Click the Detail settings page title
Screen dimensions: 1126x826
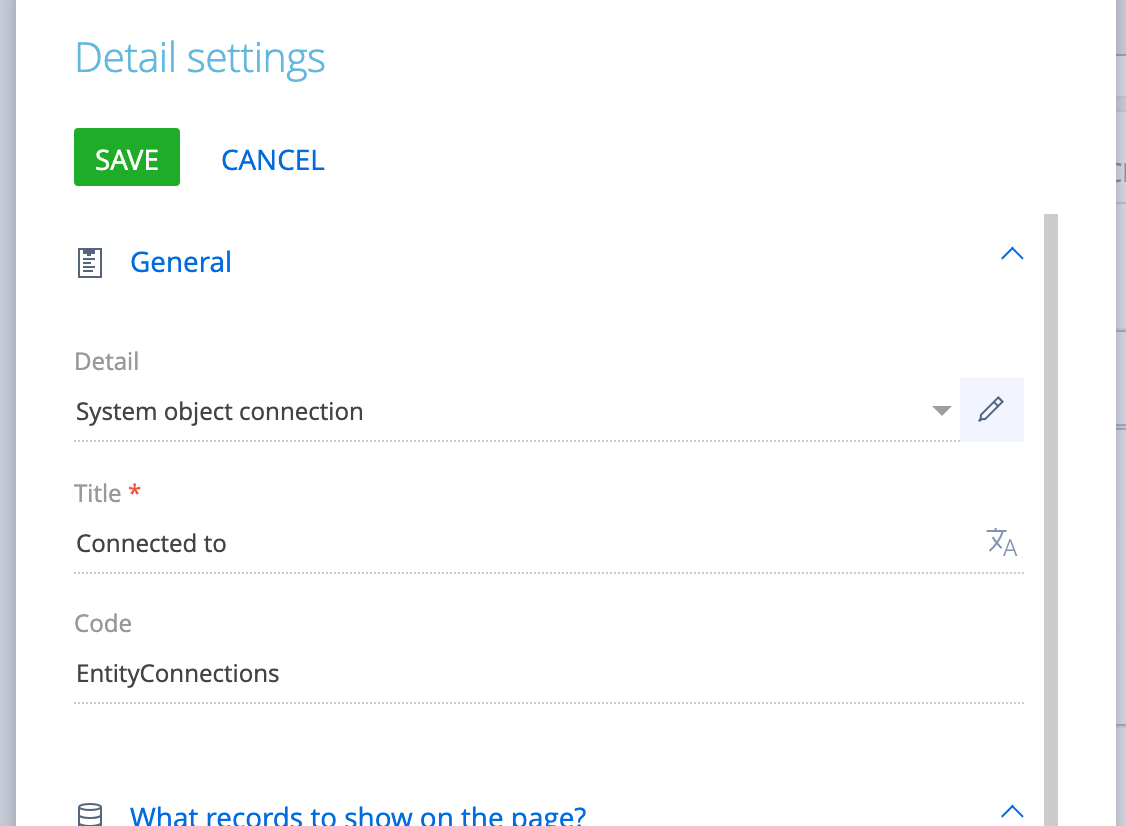200,58
